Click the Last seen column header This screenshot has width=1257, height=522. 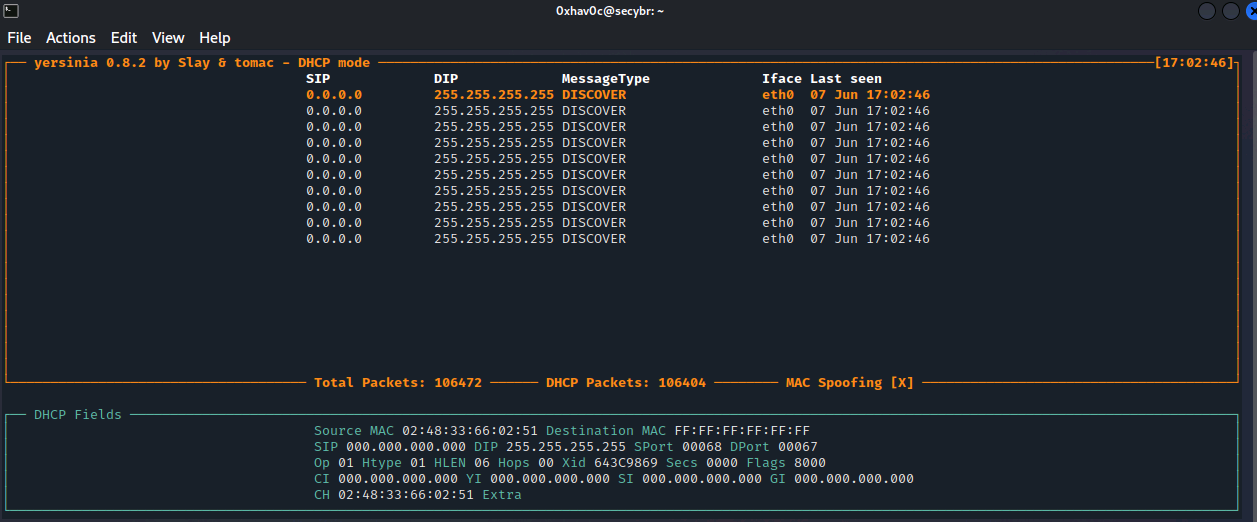[845, 79]
